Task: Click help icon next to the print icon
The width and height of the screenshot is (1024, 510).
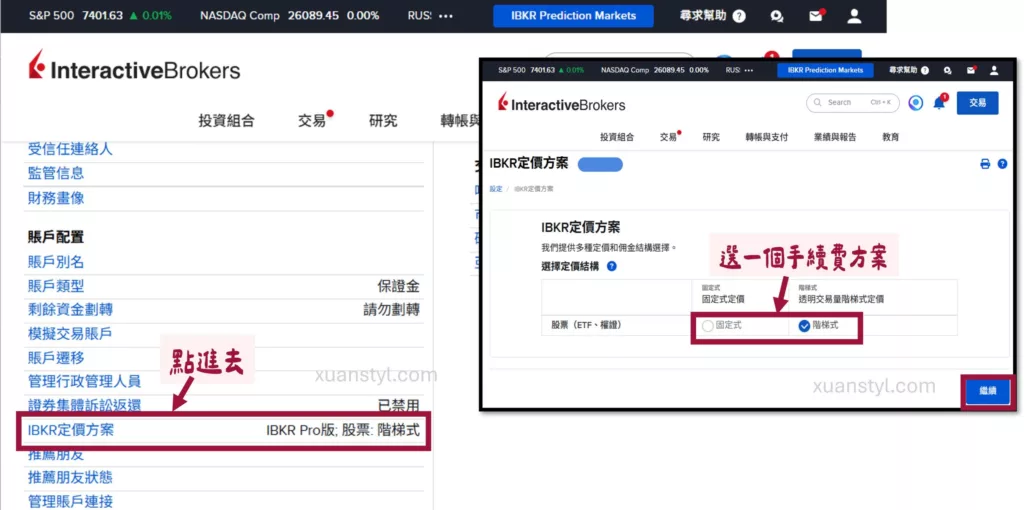Action: (x=1002, y=165)
